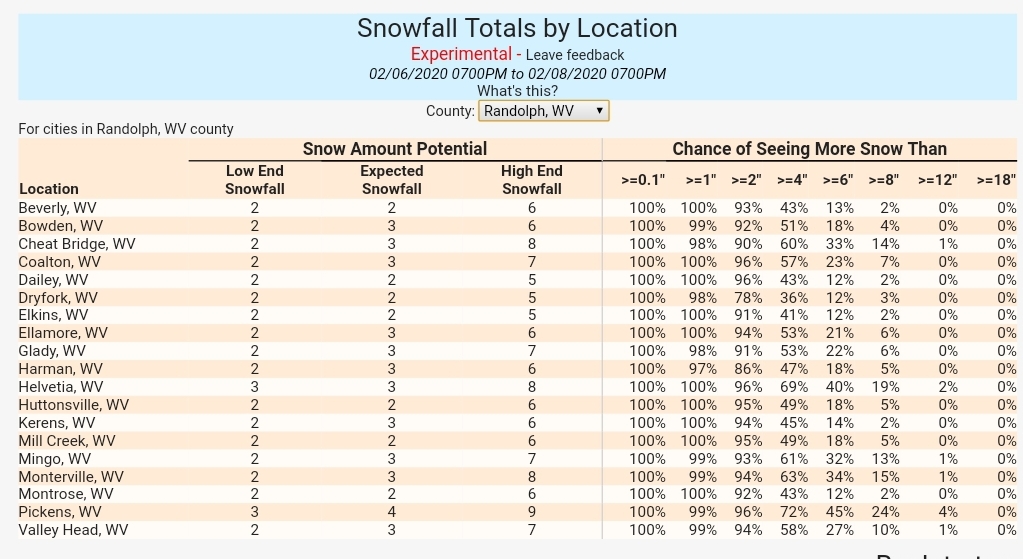
Task: Select the Valley Head, WV location
Action: click(x=73, y=530)
